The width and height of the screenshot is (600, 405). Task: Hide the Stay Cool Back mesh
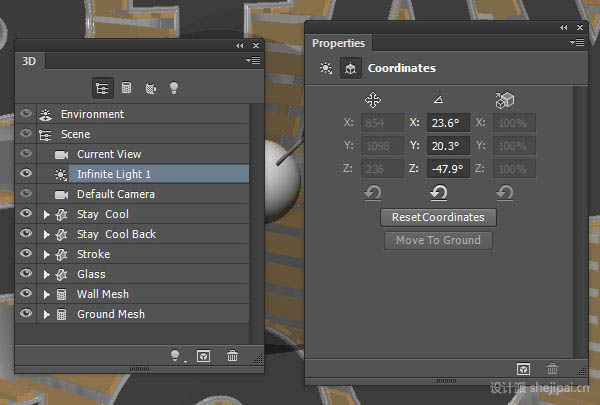pos(26,233)
